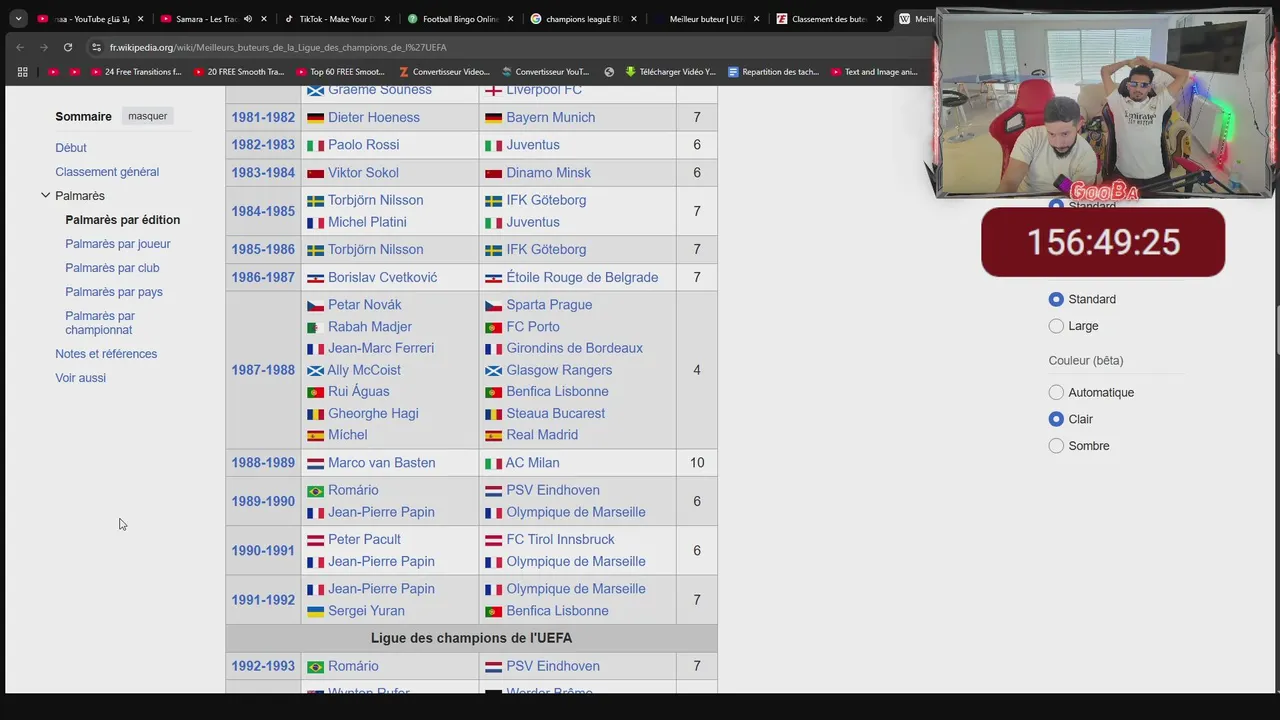The width and height of the screenshot is (1280, 720).
Task: Hide the Sommaire using masquer button
Action: coord(147,116)
